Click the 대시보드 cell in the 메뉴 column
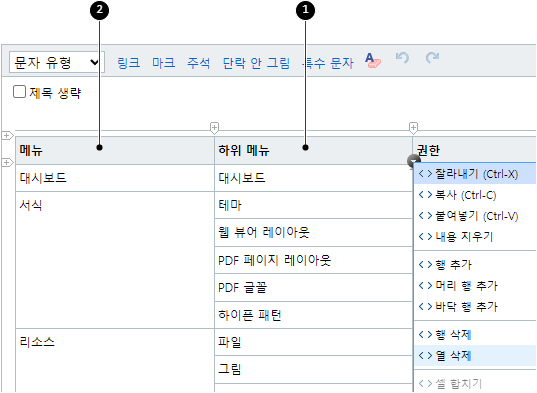 115,178
